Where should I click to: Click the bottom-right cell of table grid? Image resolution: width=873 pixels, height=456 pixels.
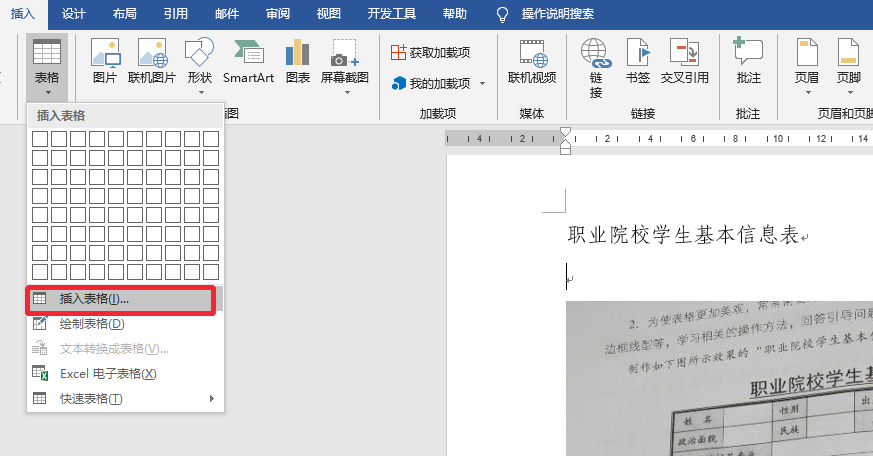pos(211,272)
